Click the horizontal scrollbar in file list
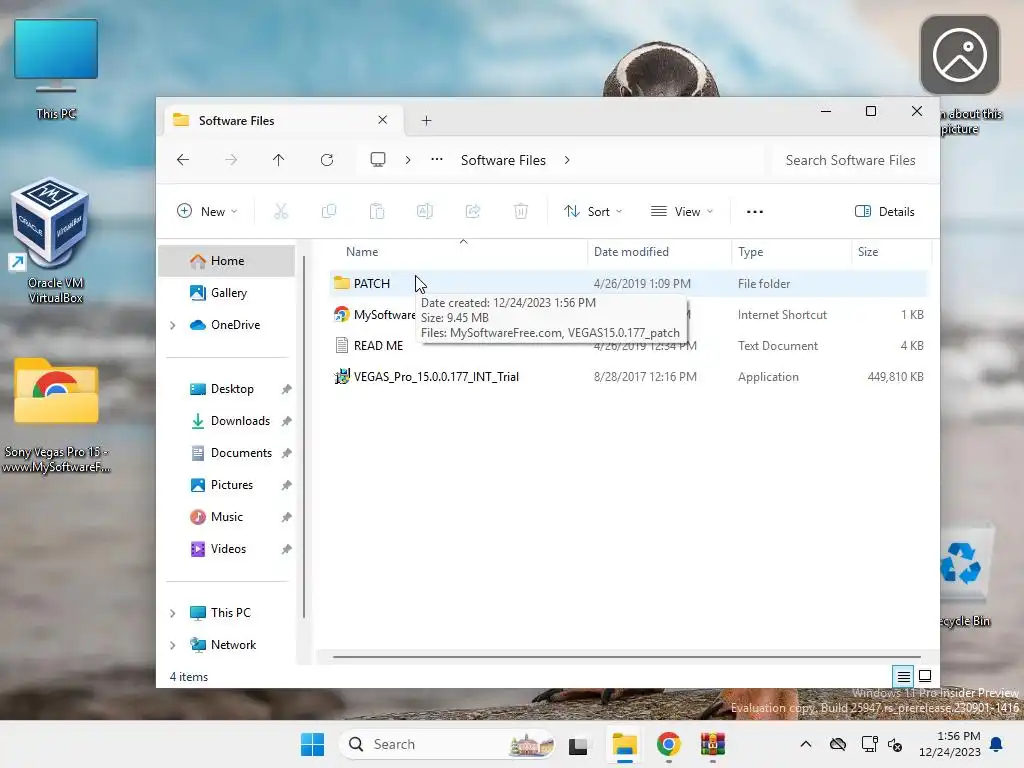Screen dimensions: 1024x768 626,657
